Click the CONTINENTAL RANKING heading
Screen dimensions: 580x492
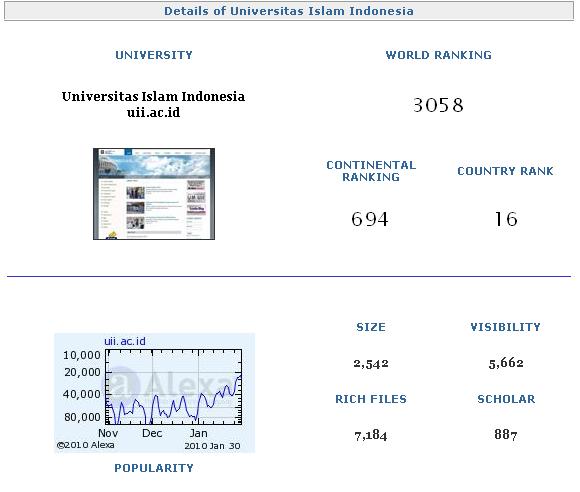[371, 171]
